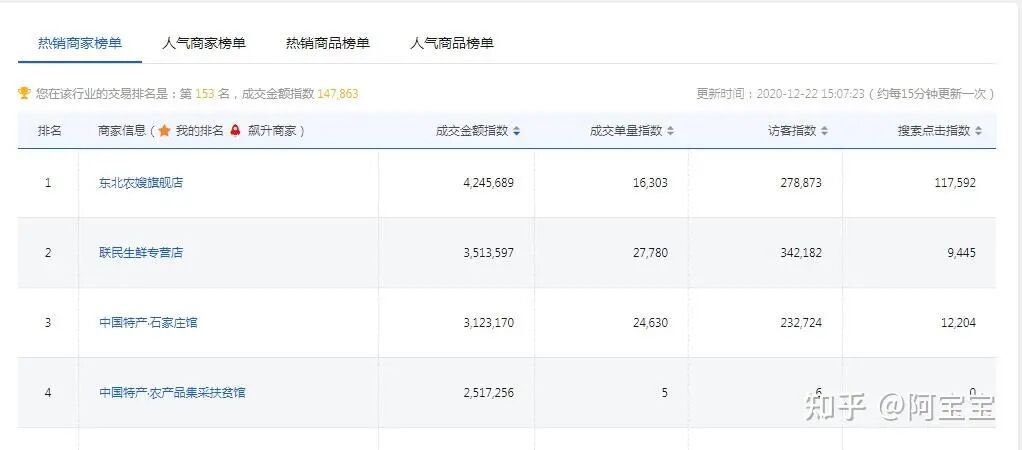This screenshot has width=1022, height=450.
Task: Select value 4,245,689 in first row
Action: point(488,183)
